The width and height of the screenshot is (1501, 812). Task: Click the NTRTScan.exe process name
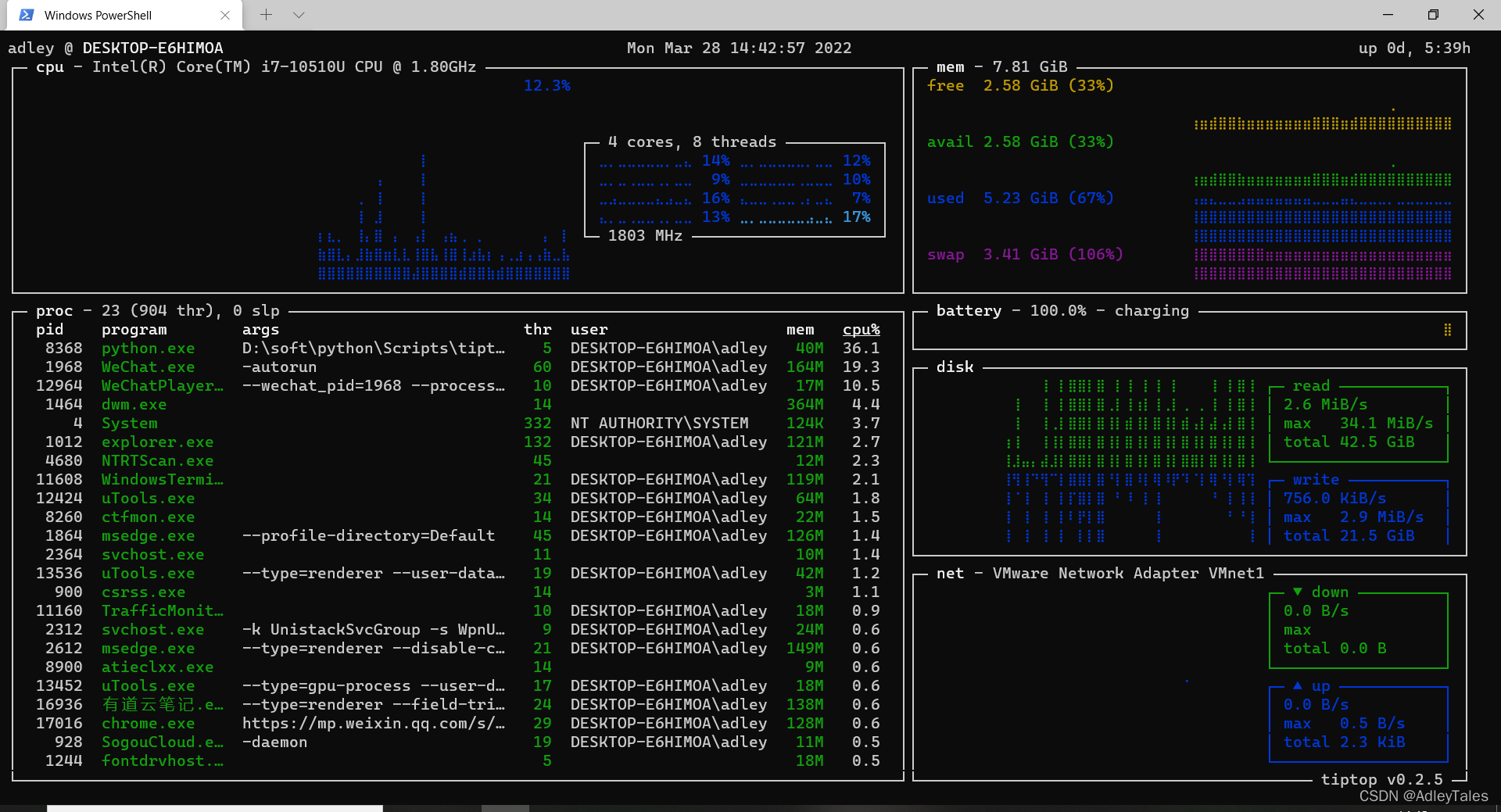coord(158,461)
